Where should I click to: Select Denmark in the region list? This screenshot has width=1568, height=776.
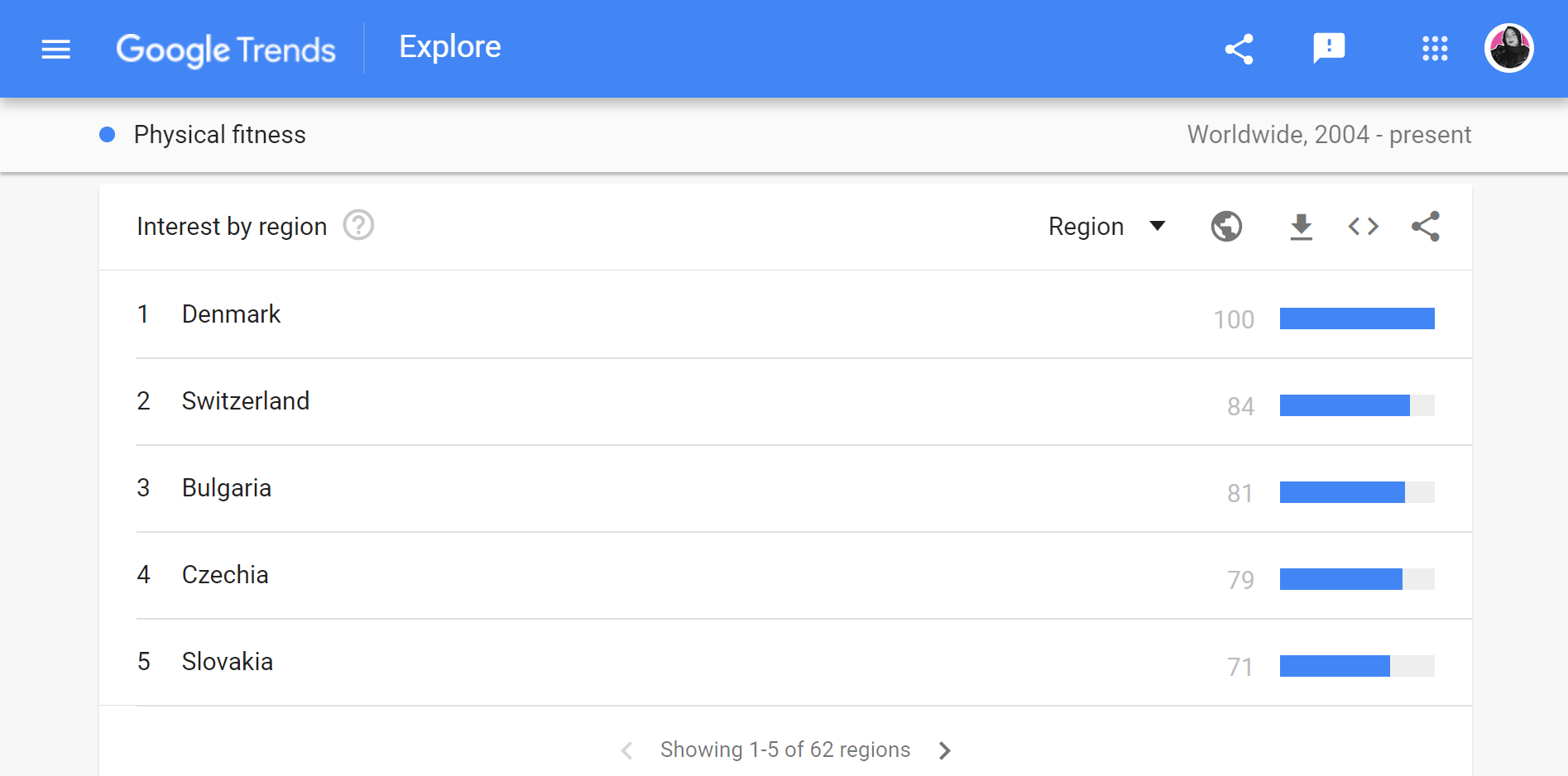(231, 314)
